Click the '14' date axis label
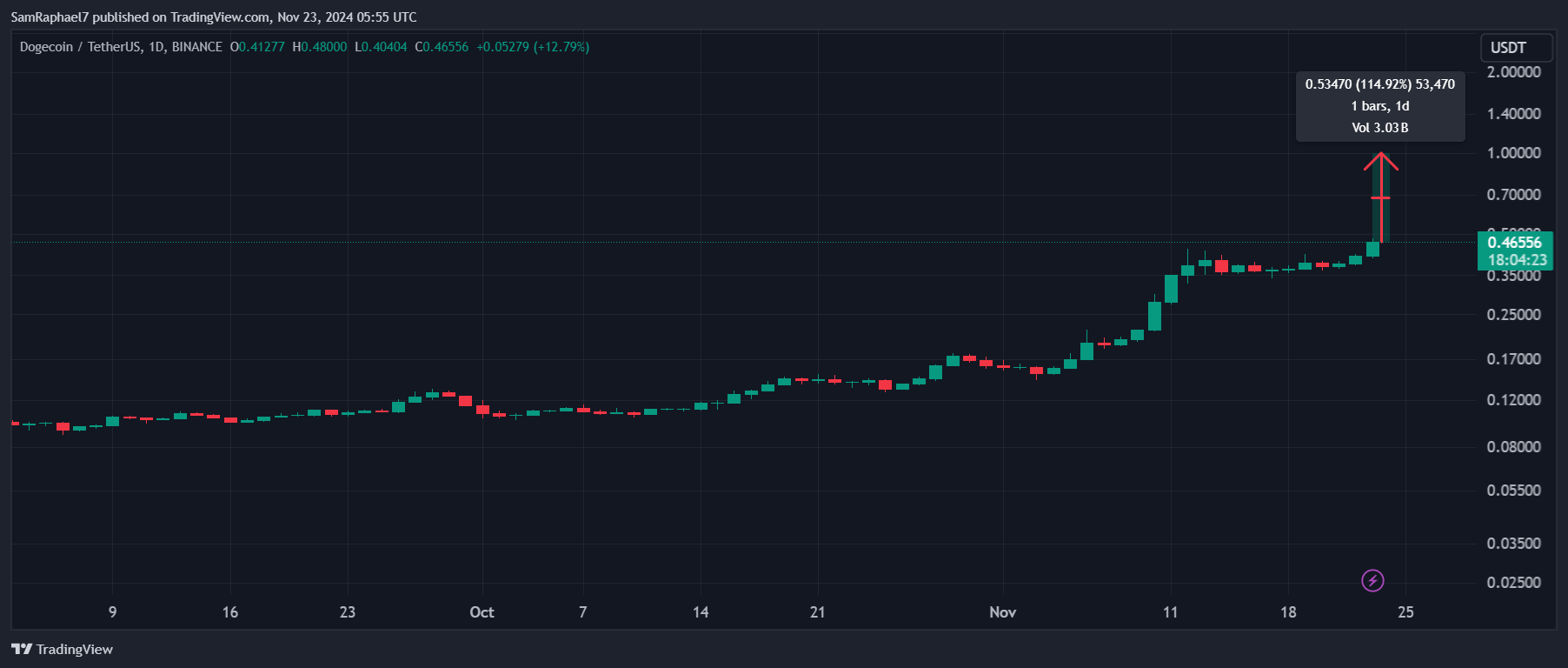This screenshot has width=1568, height=668. (x=701, y=612)
